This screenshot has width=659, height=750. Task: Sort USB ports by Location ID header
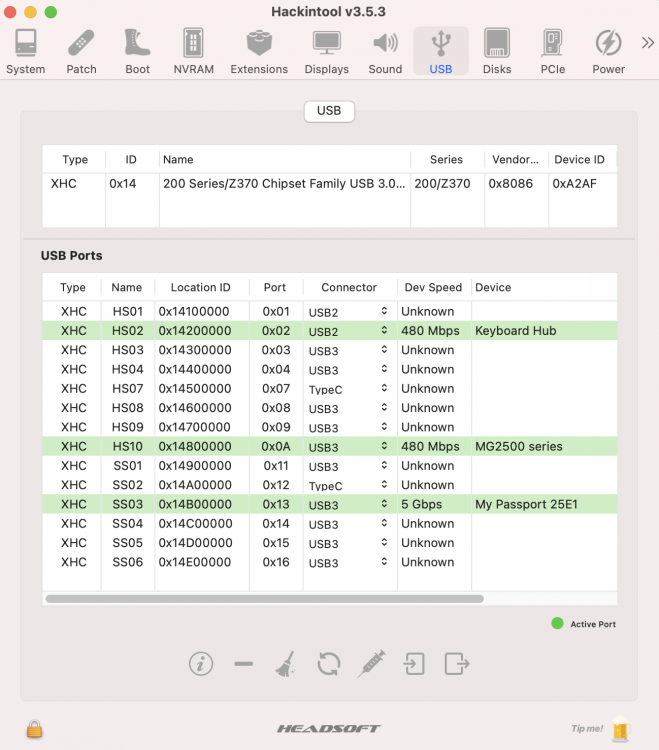201,287
